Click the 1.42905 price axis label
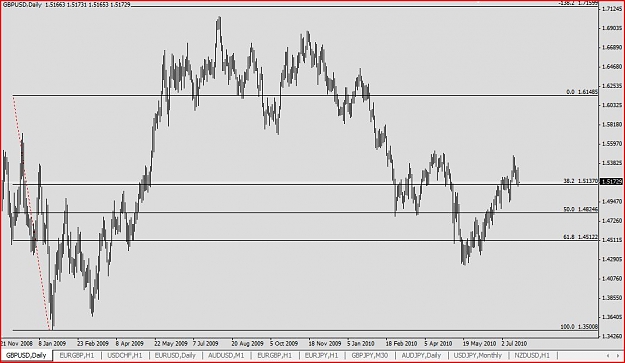The height and width of the screenshot is (363, 625). pyautogui.click(x=611, y=259)
